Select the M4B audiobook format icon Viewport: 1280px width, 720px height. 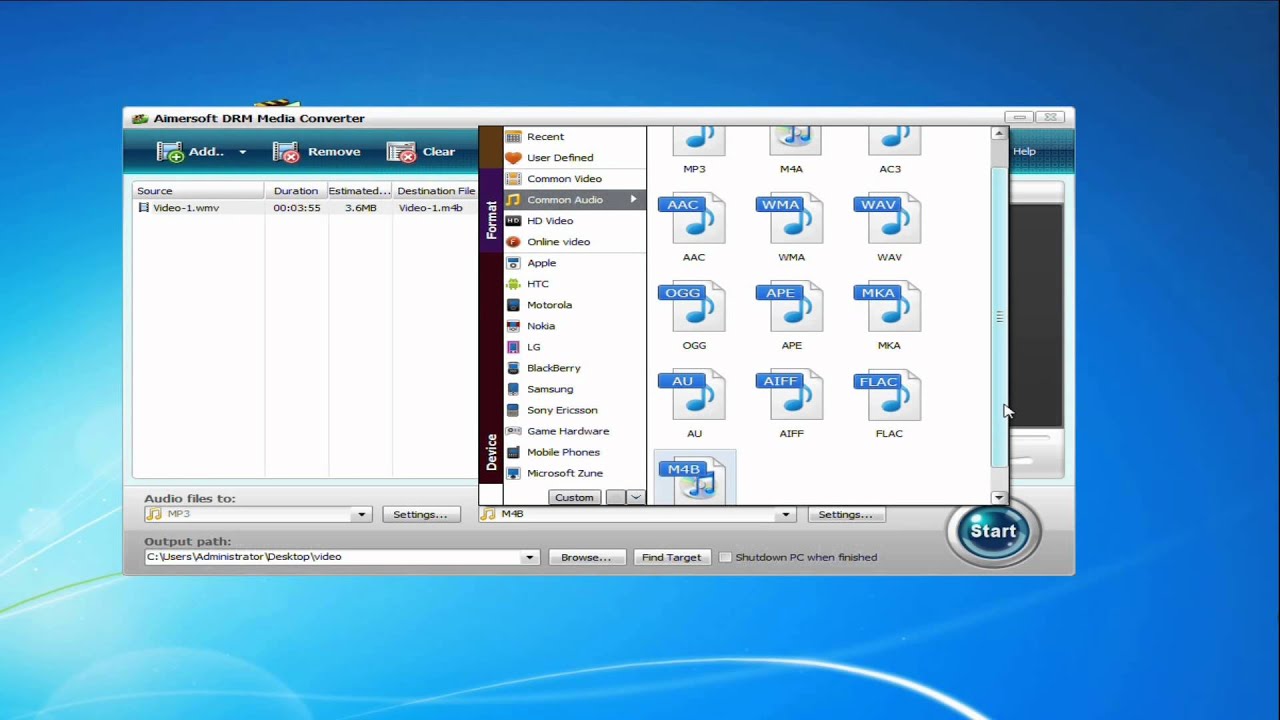pos(693,479)
